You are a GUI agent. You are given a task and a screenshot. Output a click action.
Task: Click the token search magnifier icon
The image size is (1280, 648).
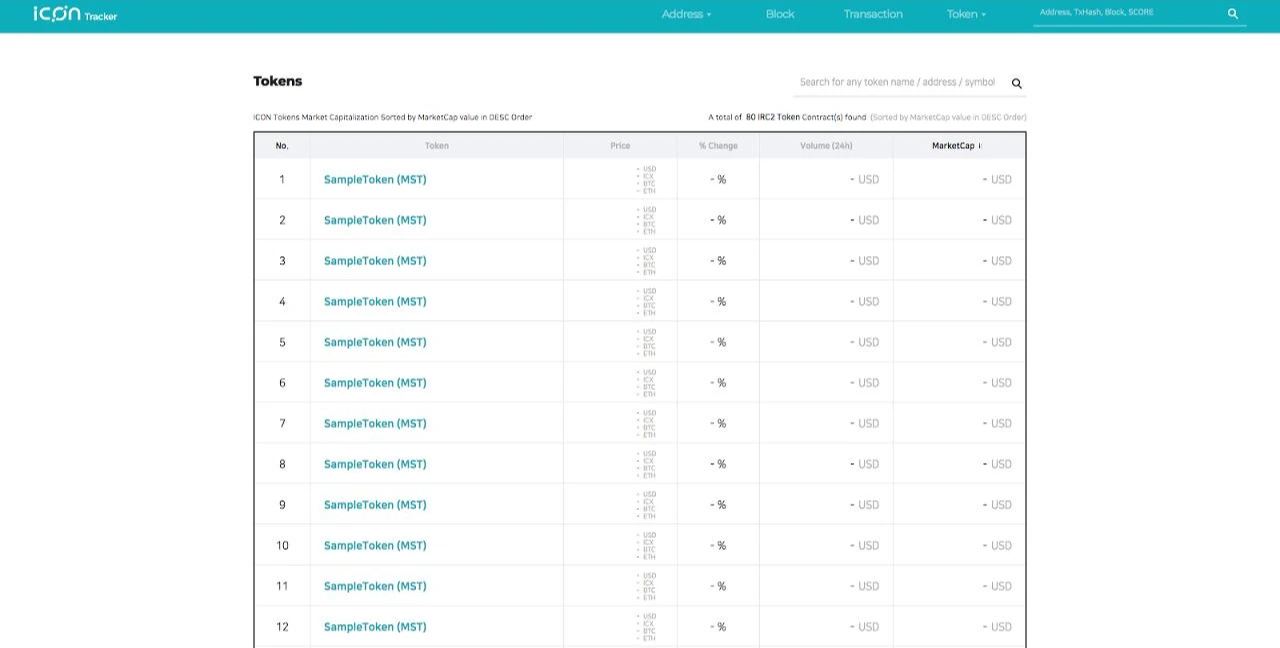(x=1017, y=83)
